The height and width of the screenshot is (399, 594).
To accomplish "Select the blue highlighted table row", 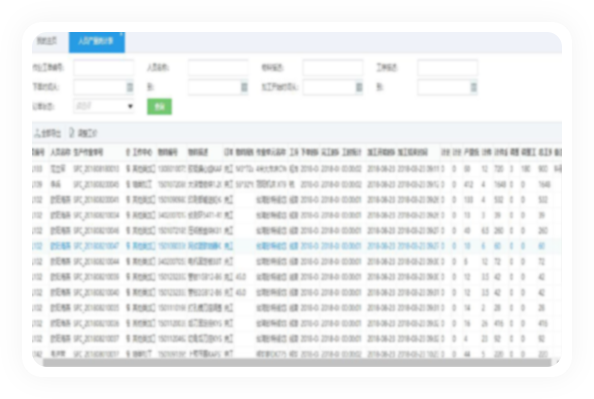I will point(297,246).
